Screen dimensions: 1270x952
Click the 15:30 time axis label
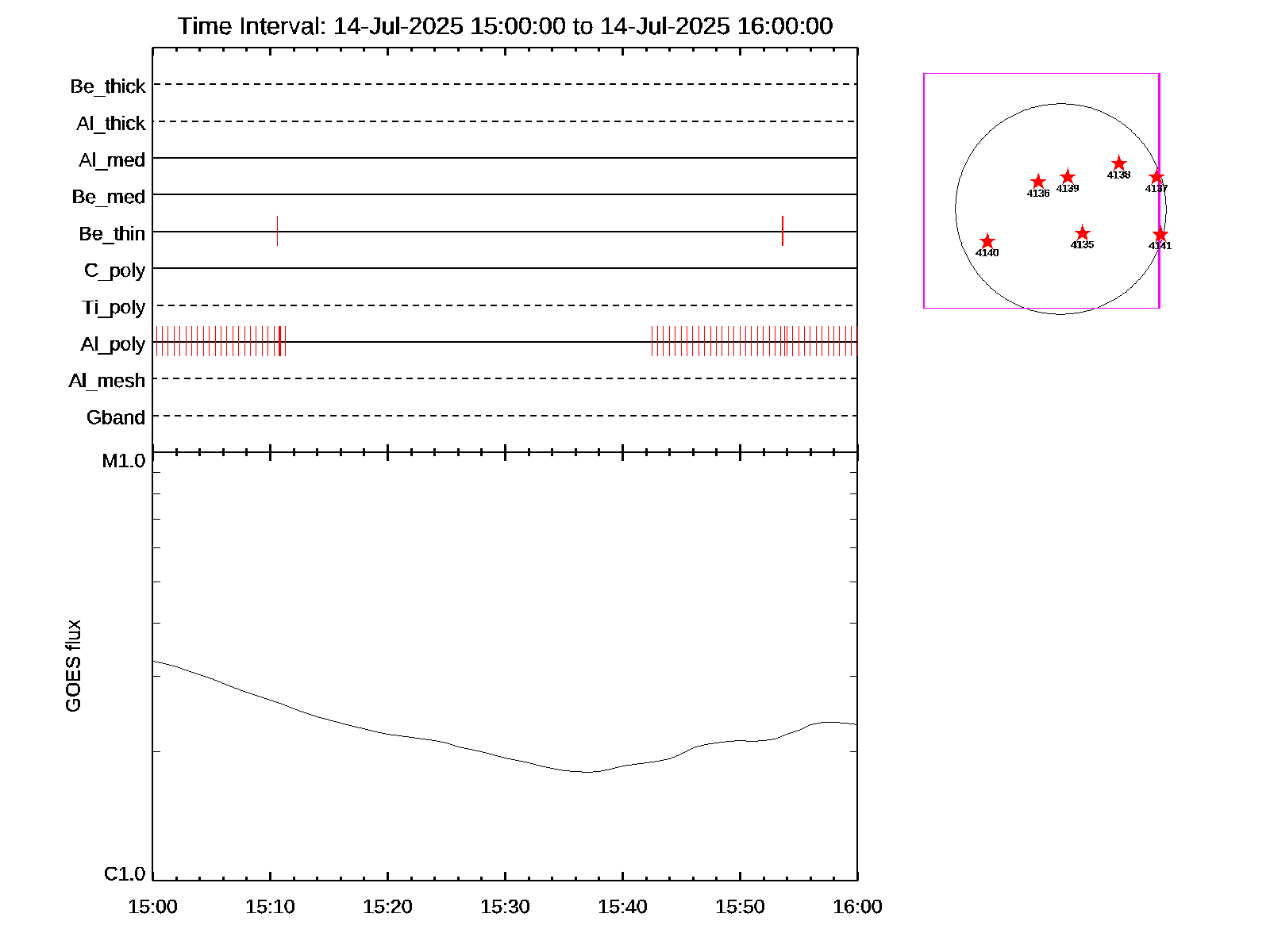(505, 907)
